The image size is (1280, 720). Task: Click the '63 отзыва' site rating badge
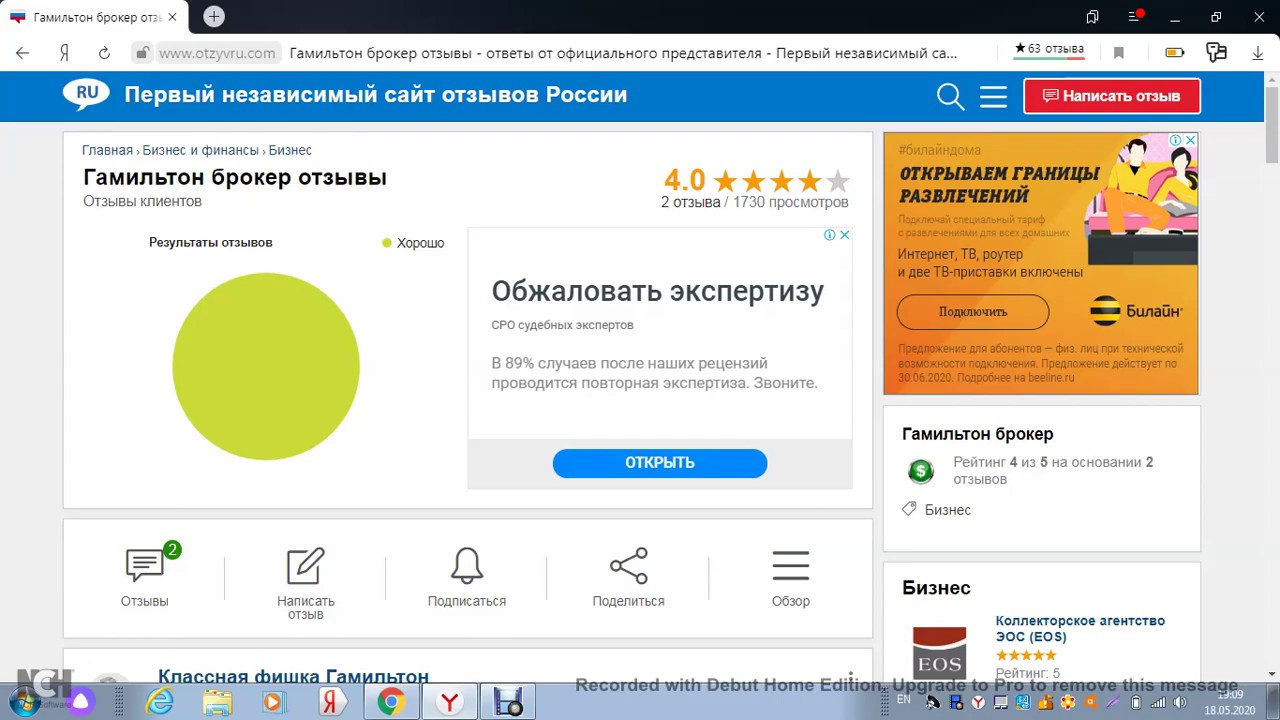click(x=1049, y=49)
